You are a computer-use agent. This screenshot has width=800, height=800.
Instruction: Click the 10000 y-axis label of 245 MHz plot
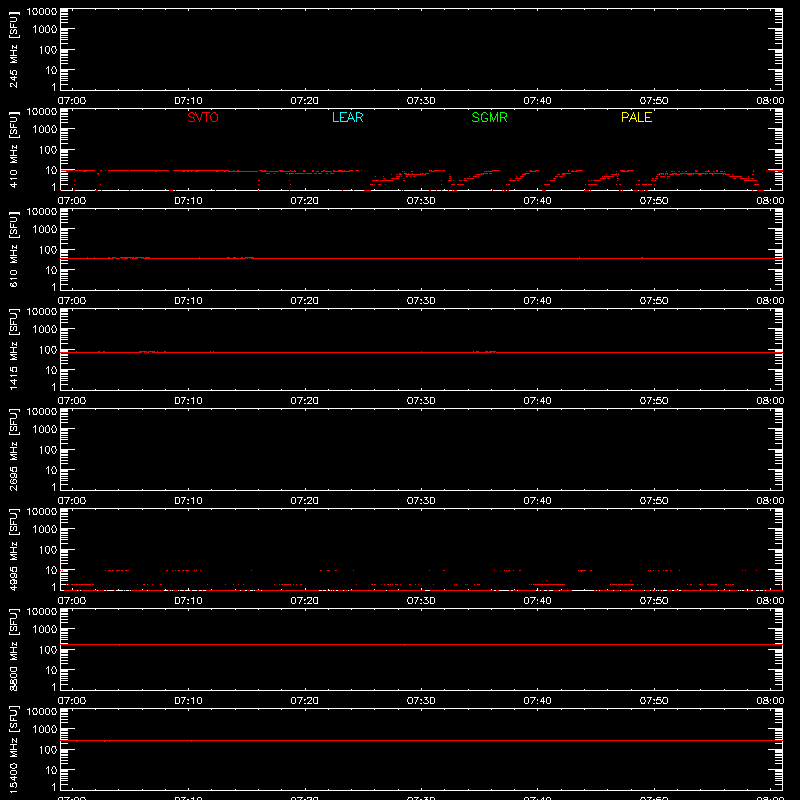coord(42,12)
